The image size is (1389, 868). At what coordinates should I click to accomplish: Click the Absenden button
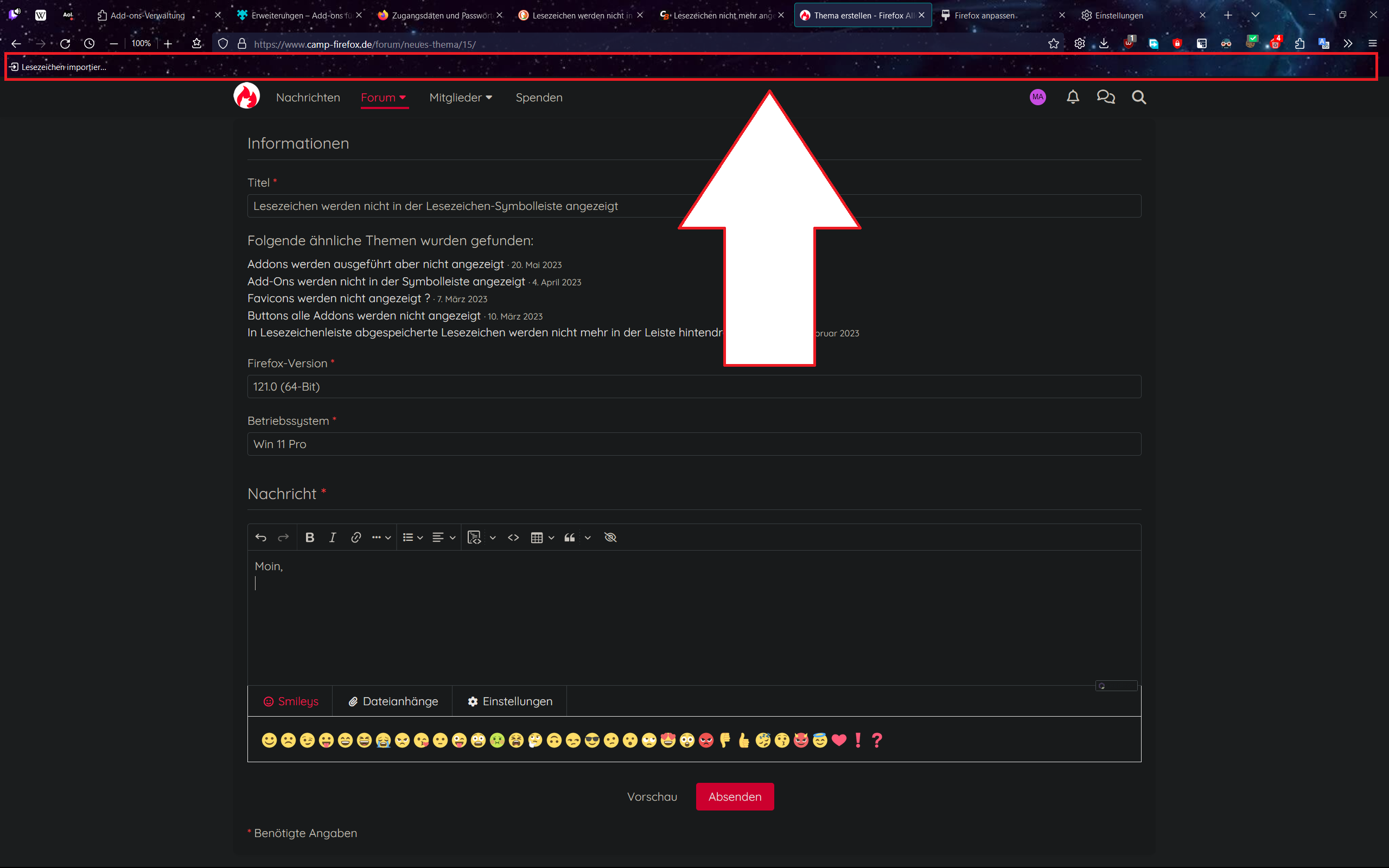[x=734, y=796]
